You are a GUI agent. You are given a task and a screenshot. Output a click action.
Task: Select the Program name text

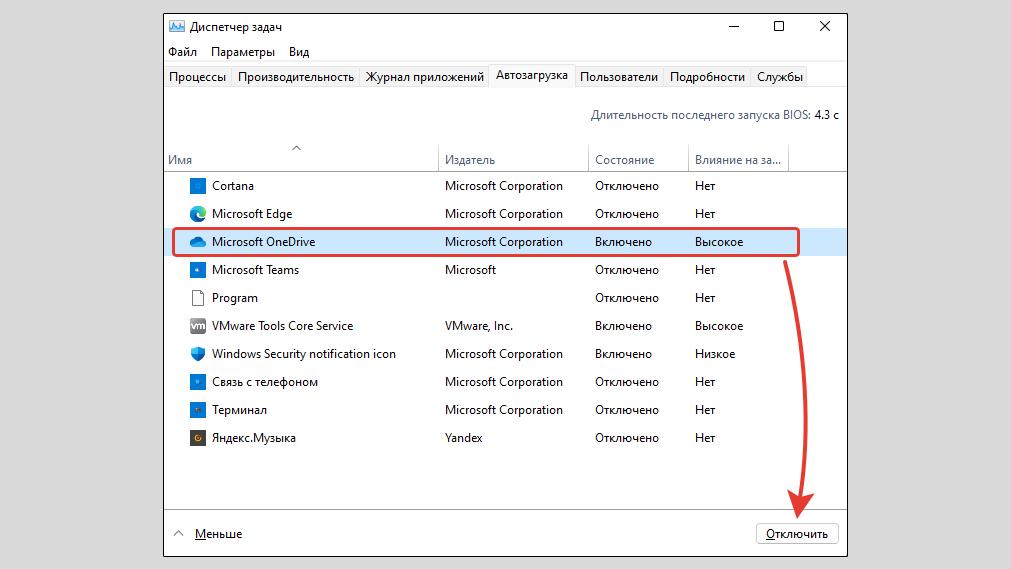(x=235, y=298)
